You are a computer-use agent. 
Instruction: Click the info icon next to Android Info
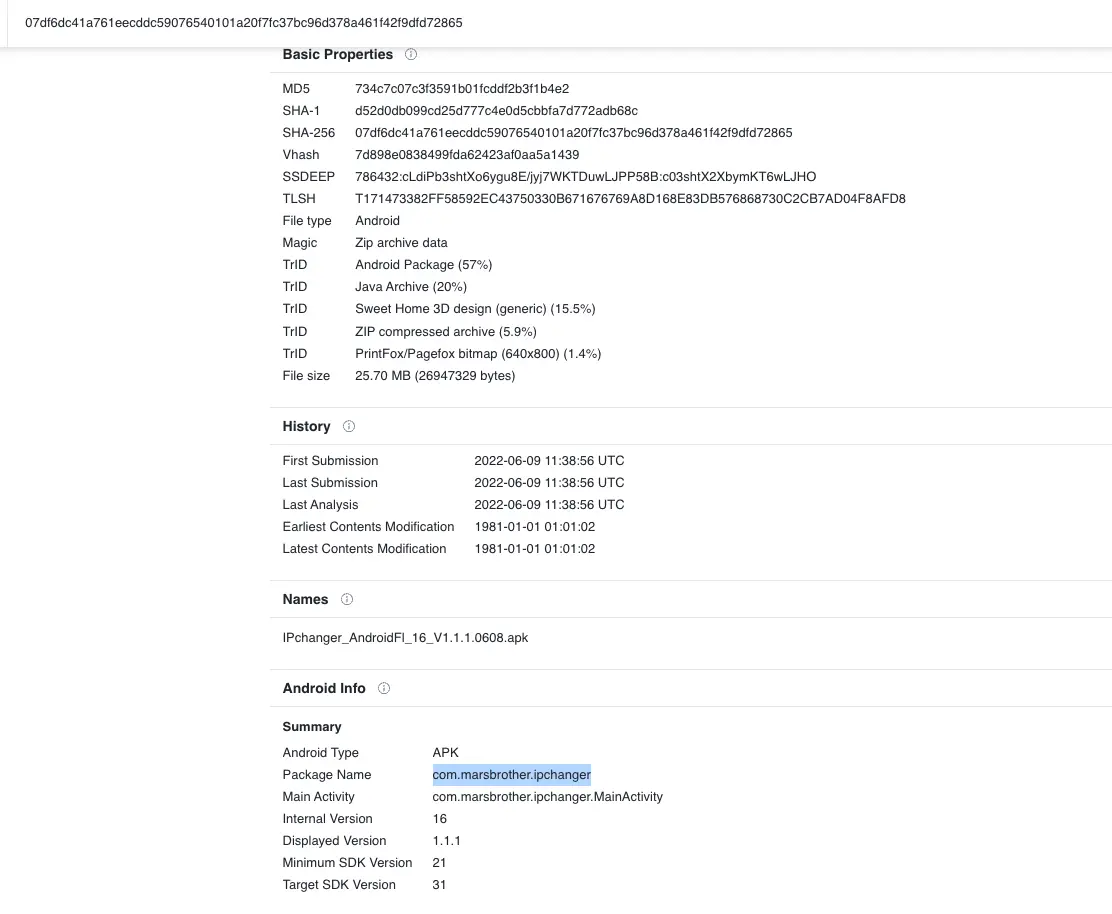click(x=383, y=688)
